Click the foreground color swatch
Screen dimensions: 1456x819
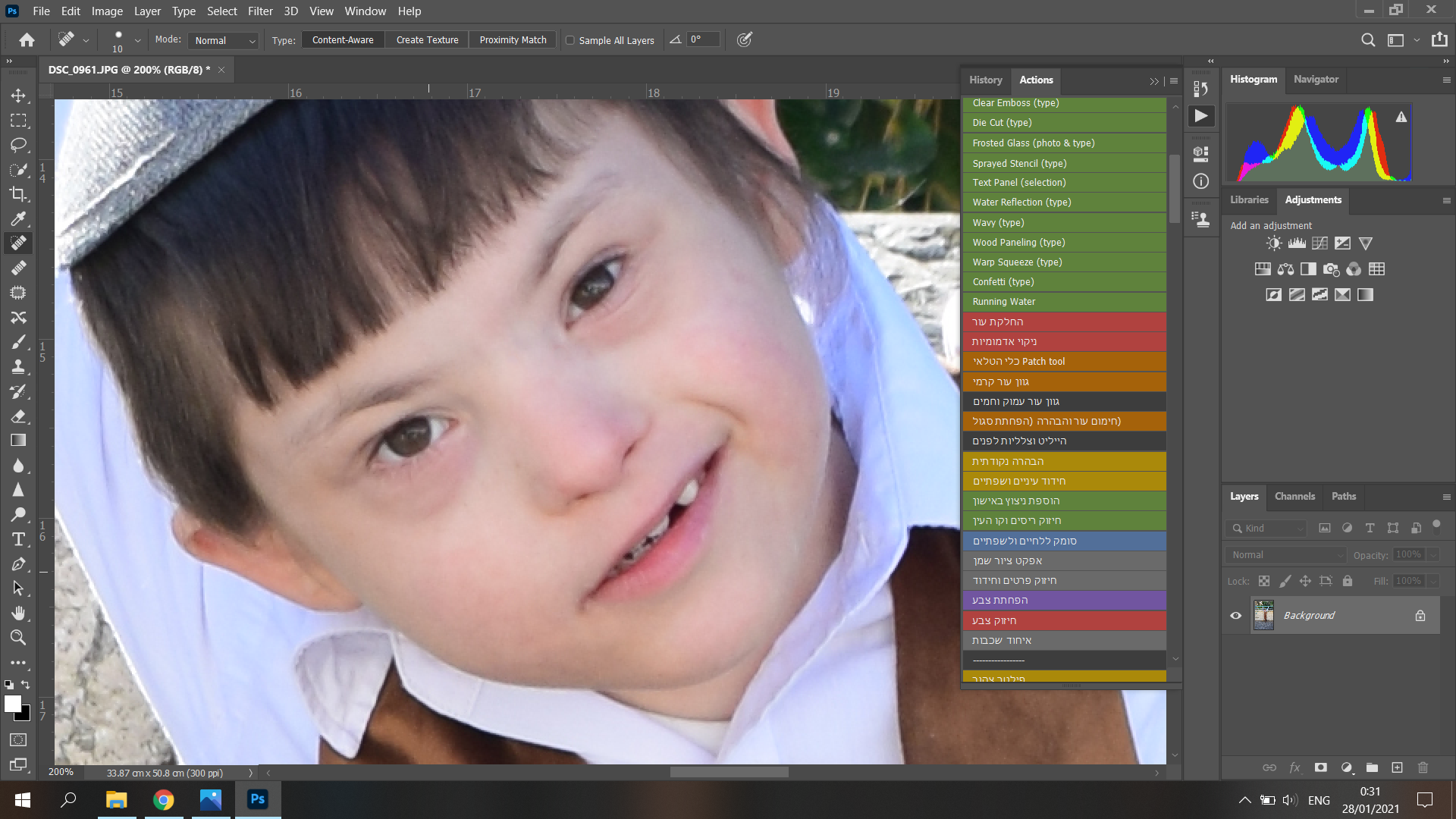[13, 704]
